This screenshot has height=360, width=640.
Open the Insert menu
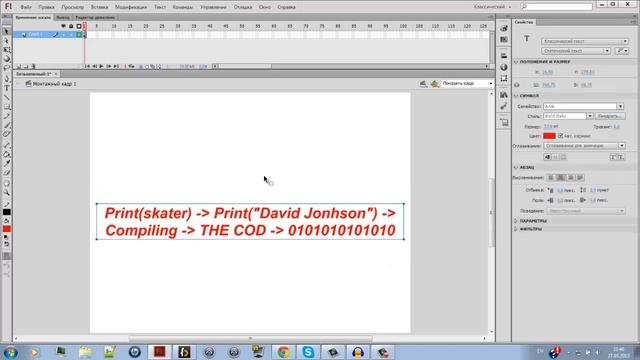tap(99, 7)
